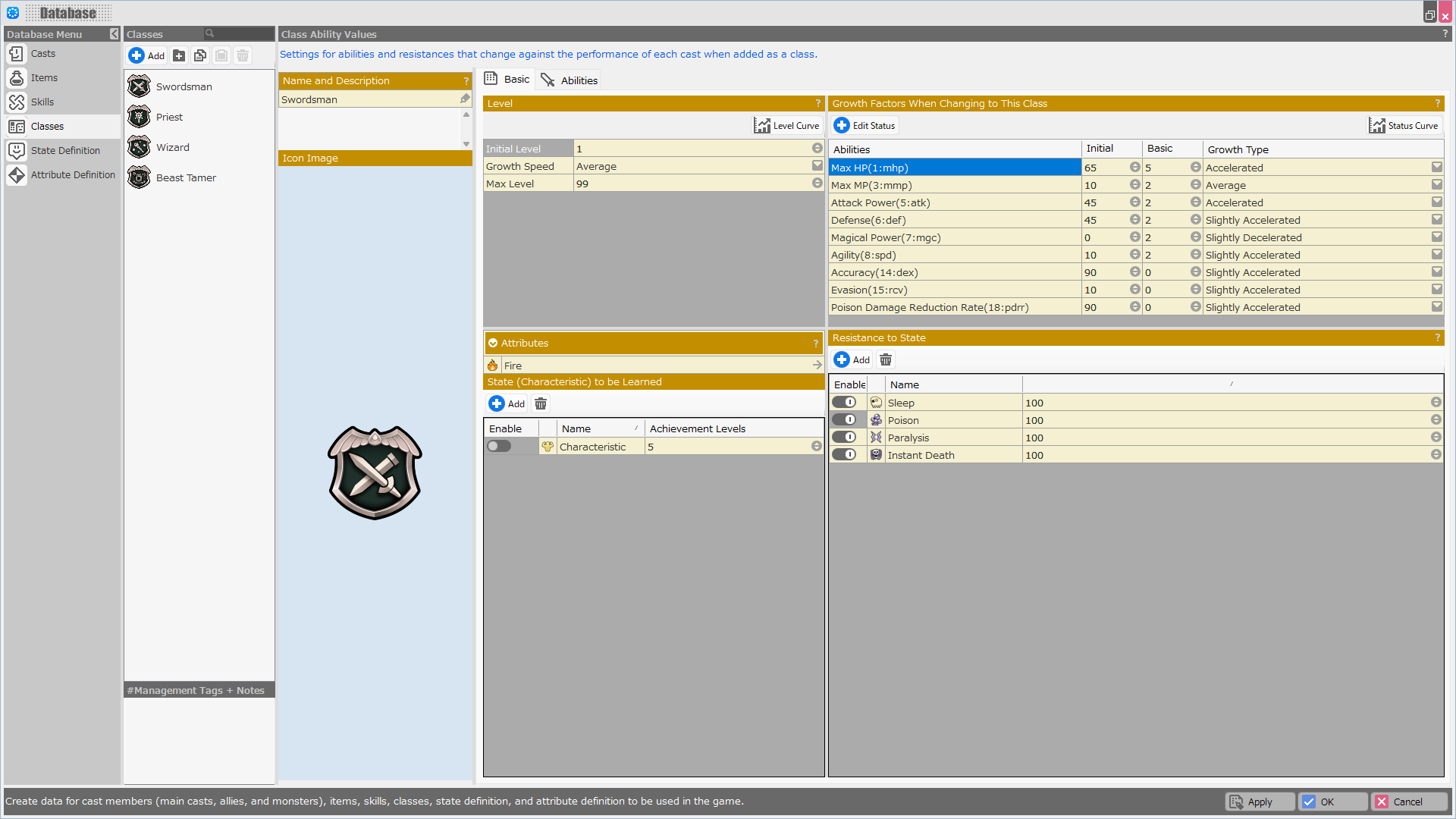Open the Casts database section
This screenshot has width=1456, height=819.
coord(62,54)
